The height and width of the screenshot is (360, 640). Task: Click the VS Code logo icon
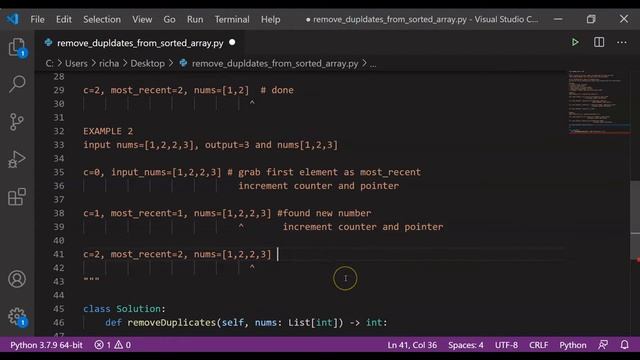point(12,19)
